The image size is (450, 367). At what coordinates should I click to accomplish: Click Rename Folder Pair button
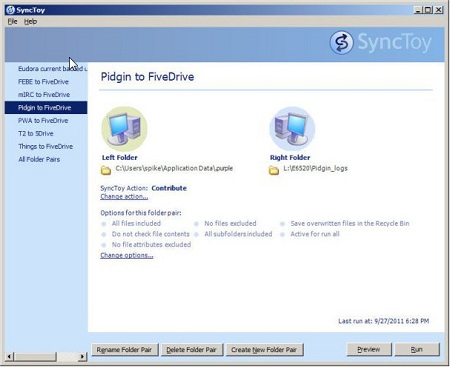(124, 350)
